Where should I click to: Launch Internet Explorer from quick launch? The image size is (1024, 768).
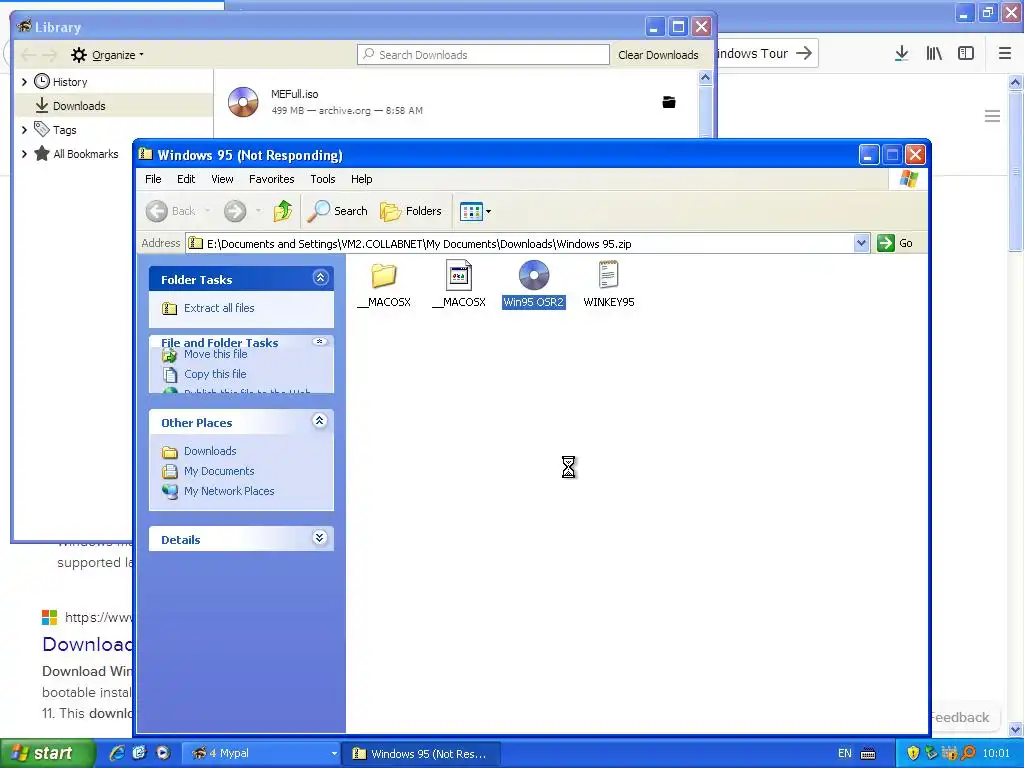click(117, 753)
